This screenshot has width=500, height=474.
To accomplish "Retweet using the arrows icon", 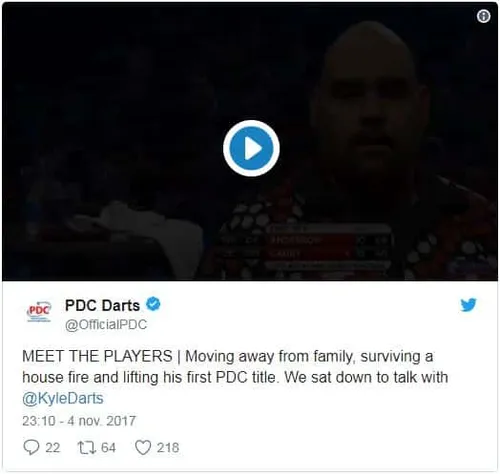I will [x=87, y=447].
